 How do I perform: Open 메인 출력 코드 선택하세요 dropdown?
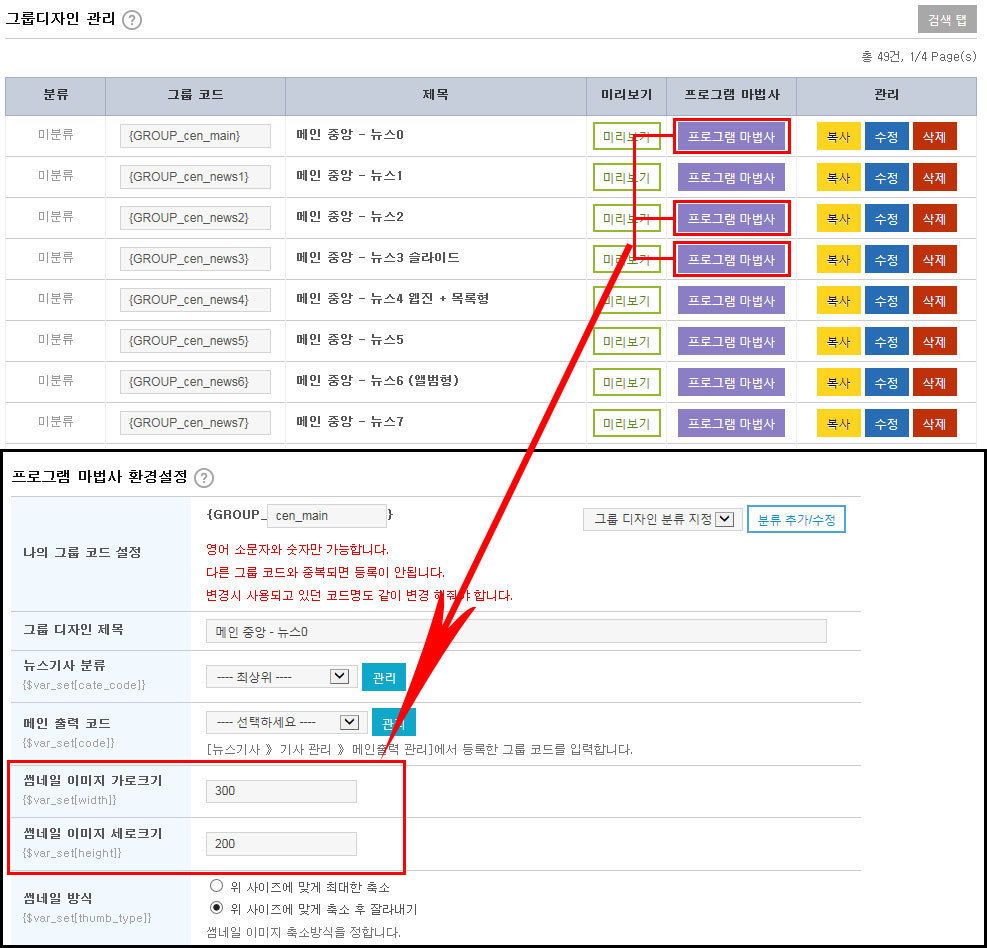286,722
